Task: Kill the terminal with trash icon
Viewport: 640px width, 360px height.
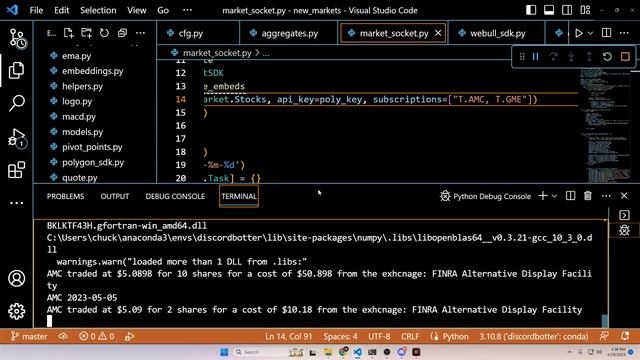Action: click(x=588, y=196)
